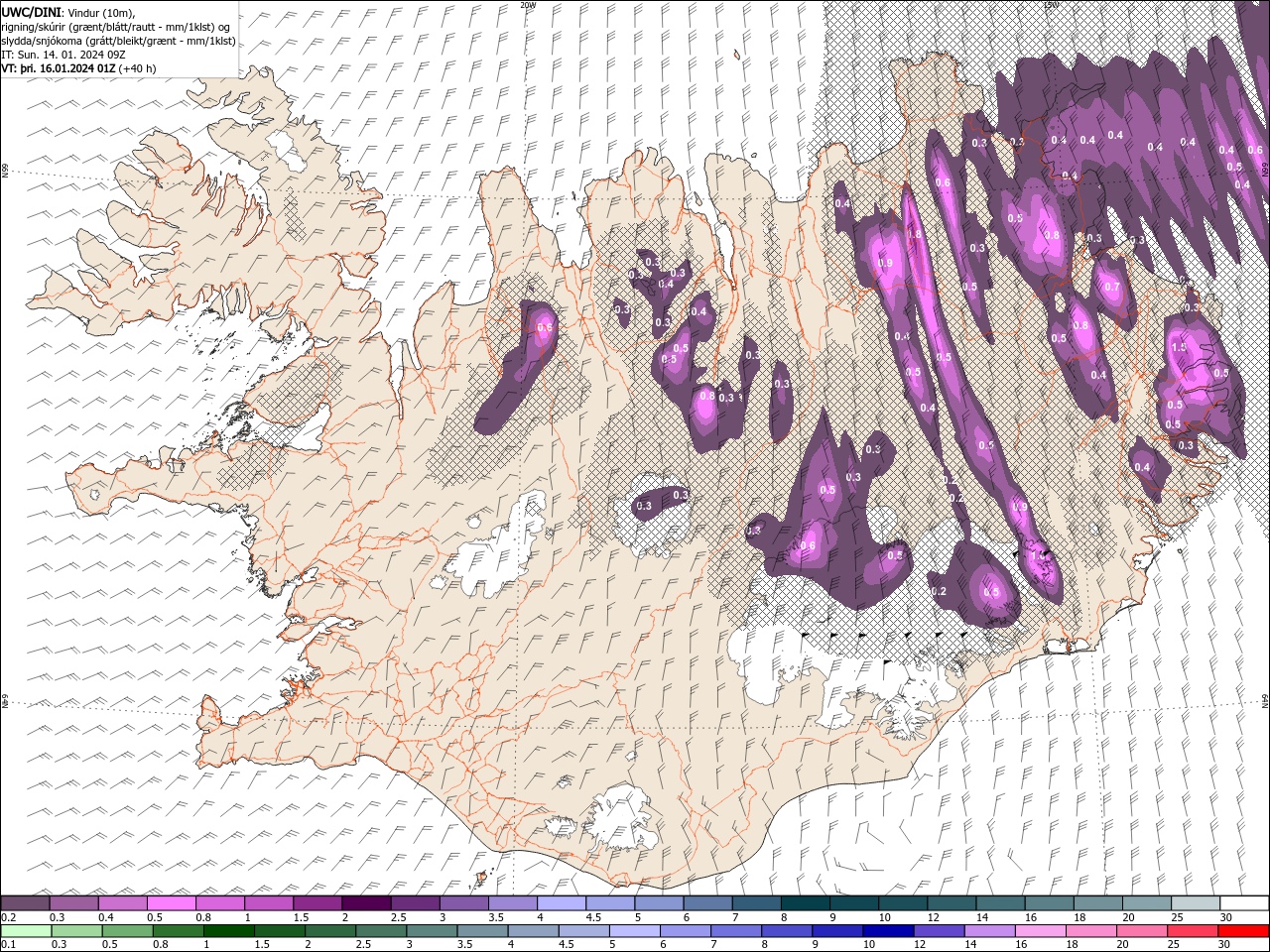Click the 0.3 swatch in the purple legend row

(73, 903)
